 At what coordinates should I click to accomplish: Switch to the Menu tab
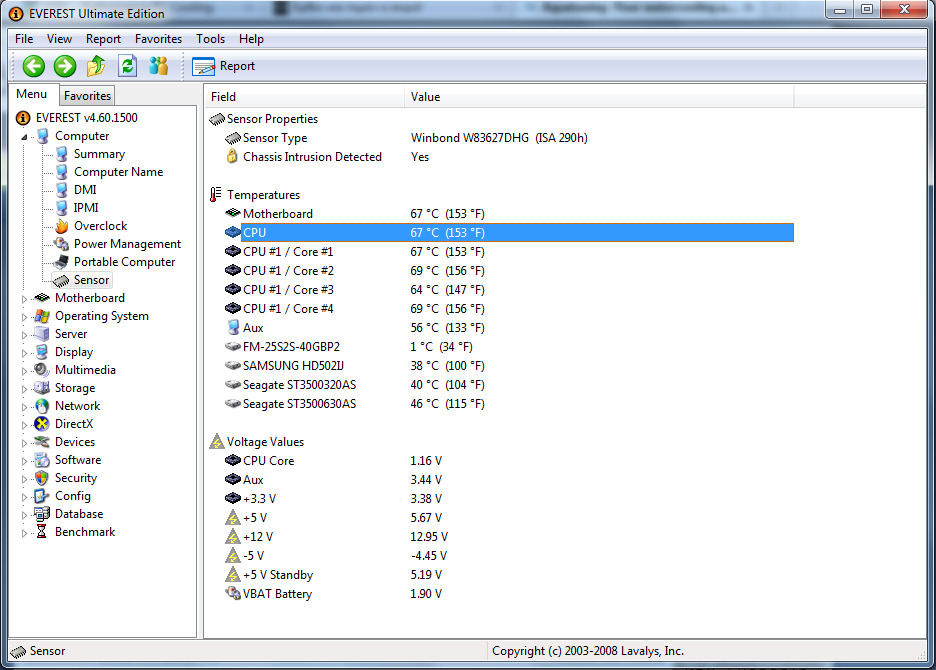coord(32,94)
